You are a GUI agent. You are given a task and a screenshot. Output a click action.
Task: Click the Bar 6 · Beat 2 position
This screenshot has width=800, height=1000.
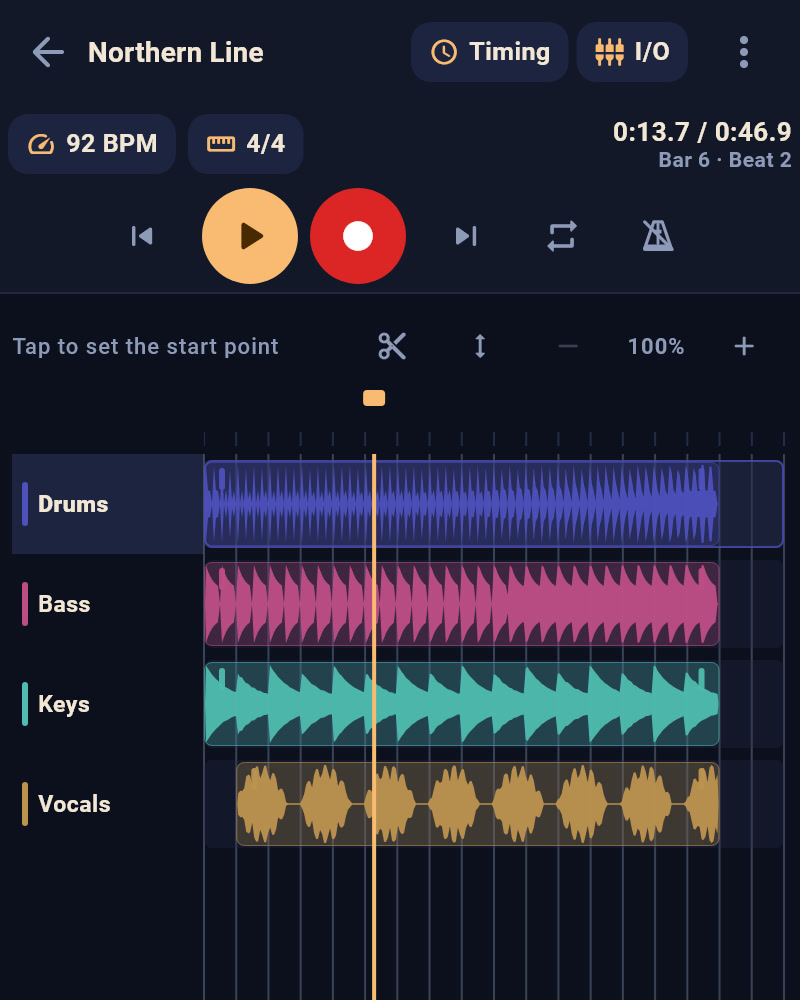coord(725,160)
